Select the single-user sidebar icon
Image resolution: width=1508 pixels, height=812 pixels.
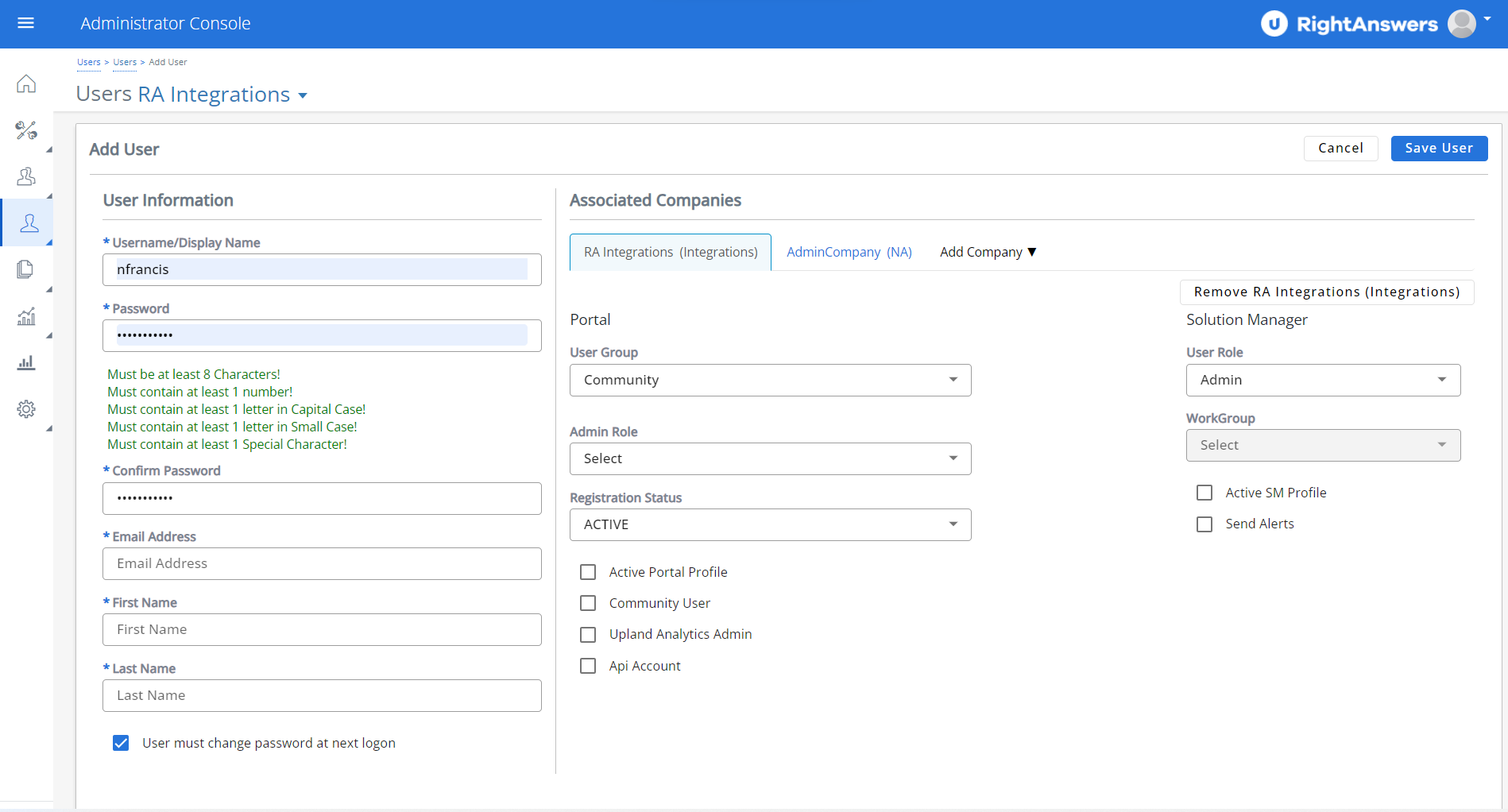coord(29,223)
